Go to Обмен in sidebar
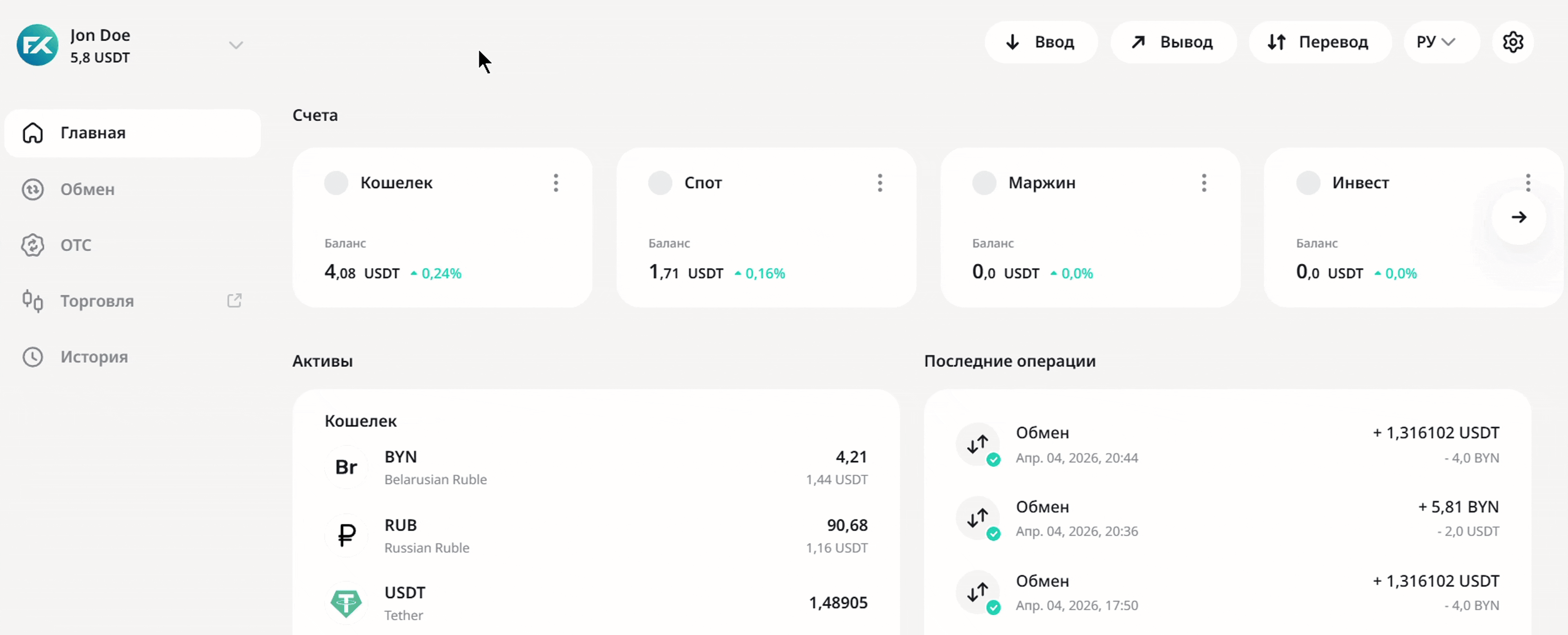Screen dimensions: 1568x635 coord(87,189)
